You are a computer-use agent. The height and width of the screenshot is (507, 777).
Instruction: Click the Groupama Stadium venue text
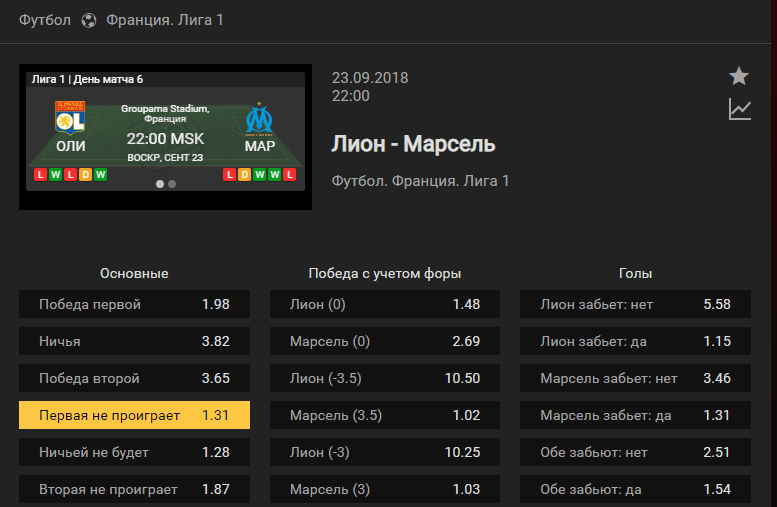coord(165,113)
